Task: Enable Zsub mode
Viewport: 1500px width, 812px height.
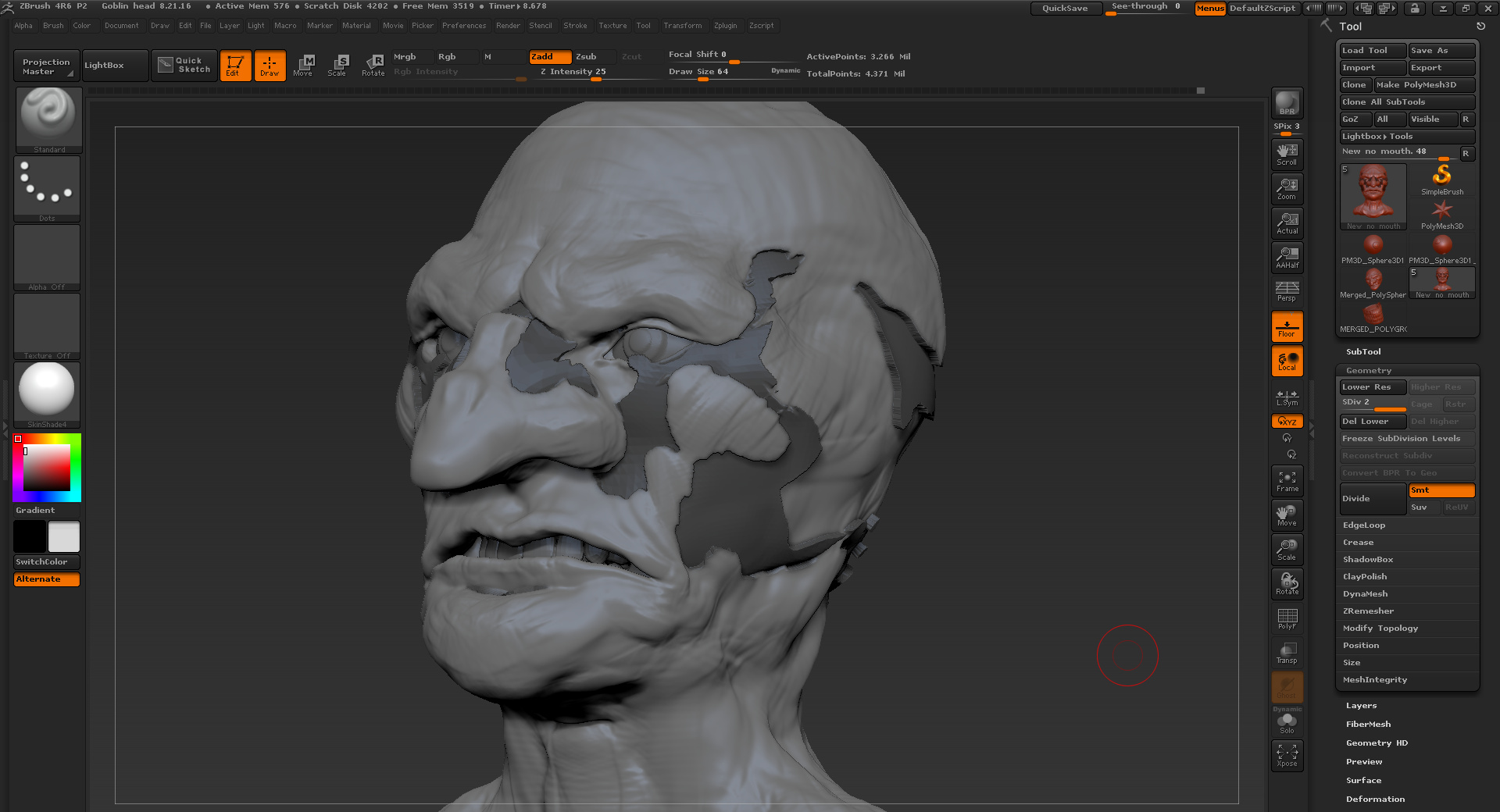Action: click(x=594, y=57)
